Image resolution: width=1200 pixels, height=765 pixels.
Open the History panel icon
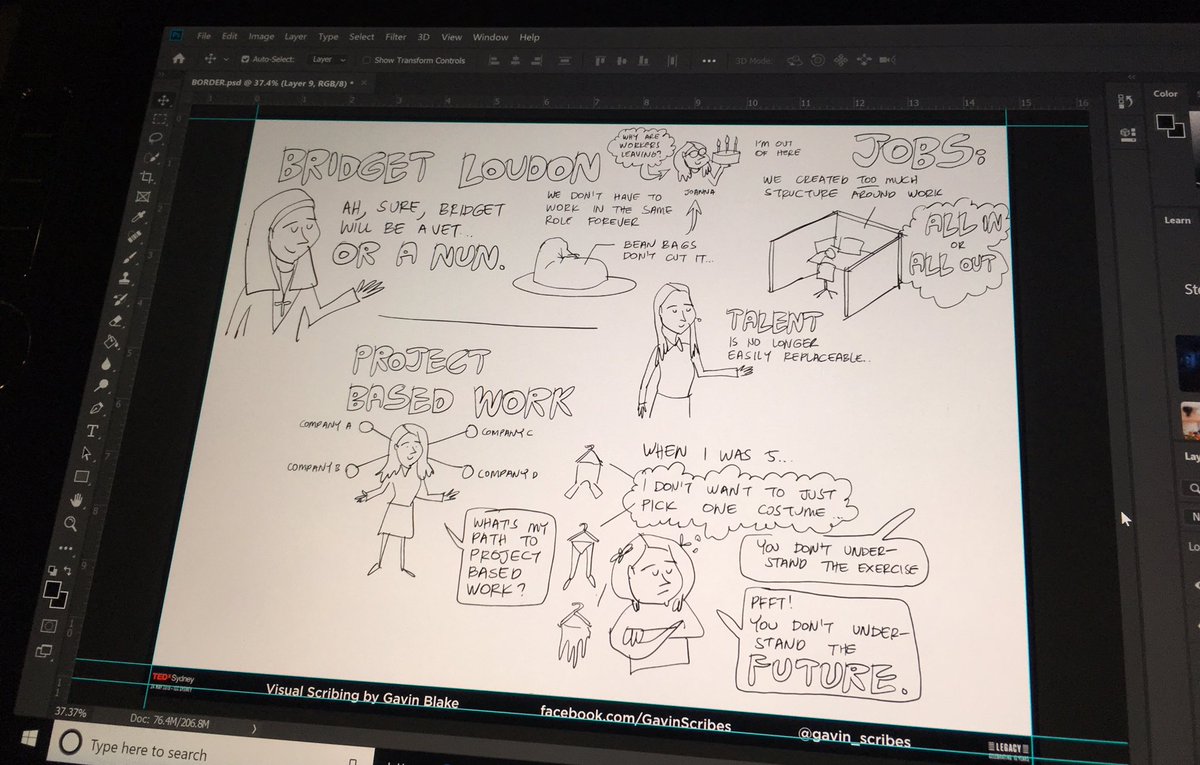click(1125, 100)
